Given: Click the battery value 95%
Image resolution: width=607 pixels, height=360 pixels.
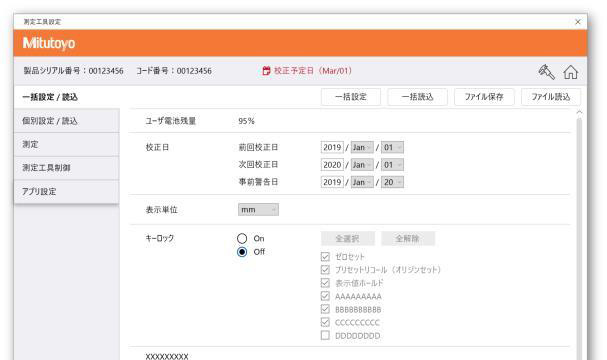Looking at the screenshot, I should (x=246, y=121).
